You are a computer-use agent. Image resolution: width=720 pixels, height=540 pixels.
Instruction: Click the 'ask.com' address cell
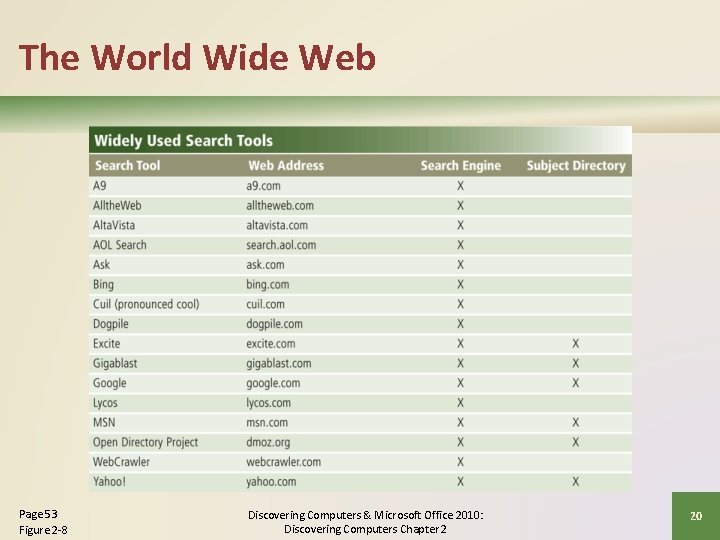(265, 264)
